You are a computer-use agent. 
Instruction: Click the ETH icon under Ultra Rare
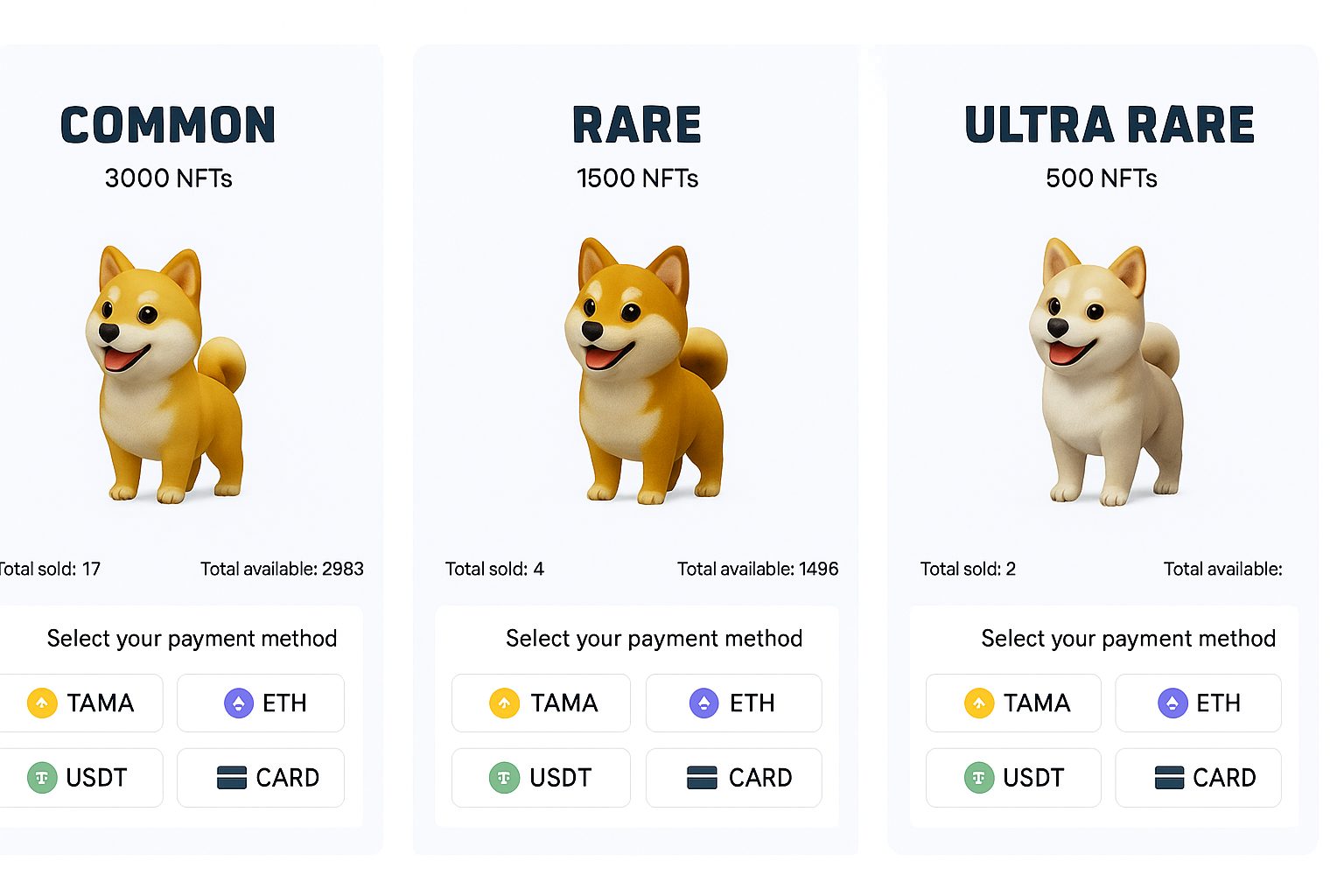tap(1172, 703)
